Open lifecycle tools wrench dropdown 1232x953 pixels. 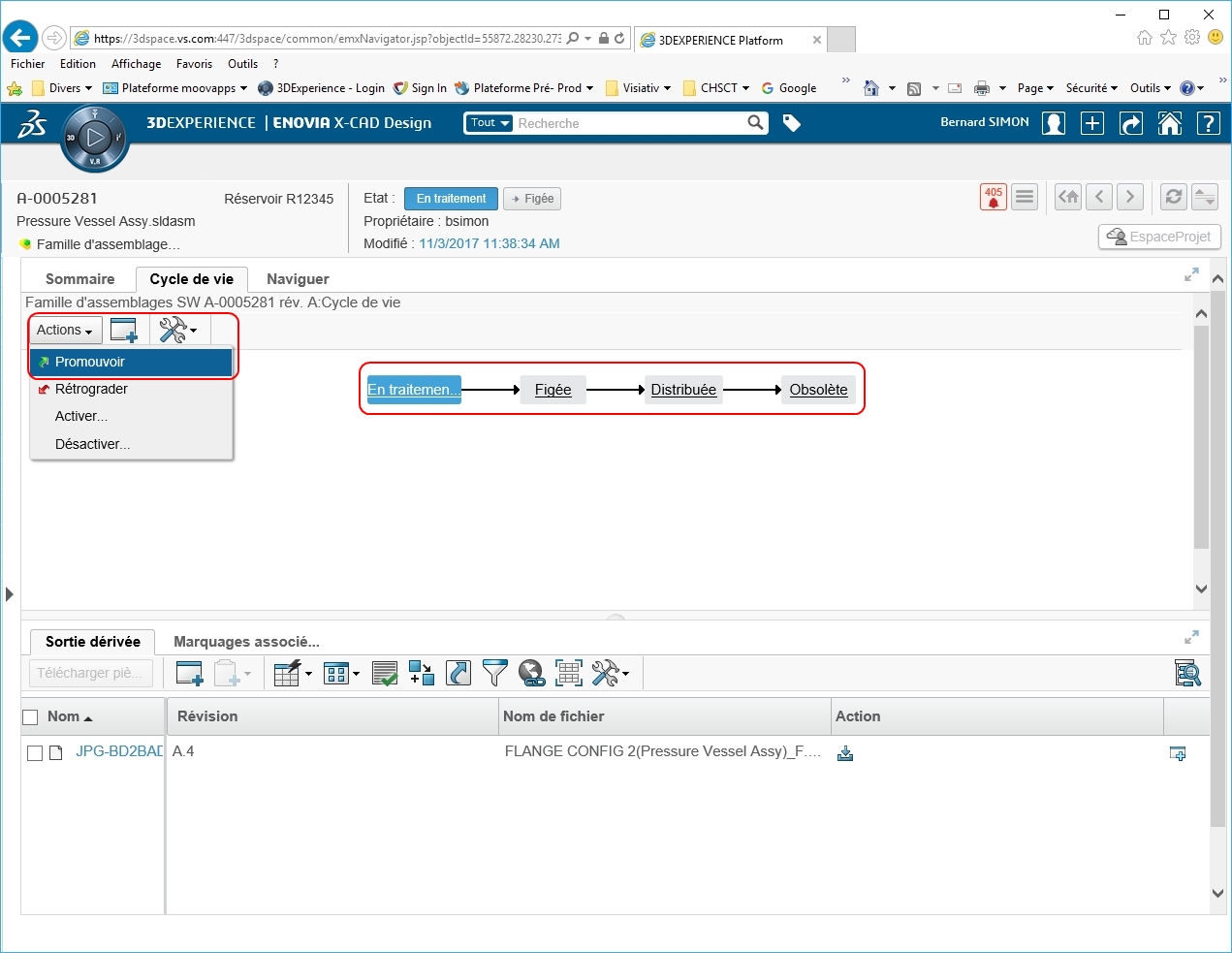(178, 331)
